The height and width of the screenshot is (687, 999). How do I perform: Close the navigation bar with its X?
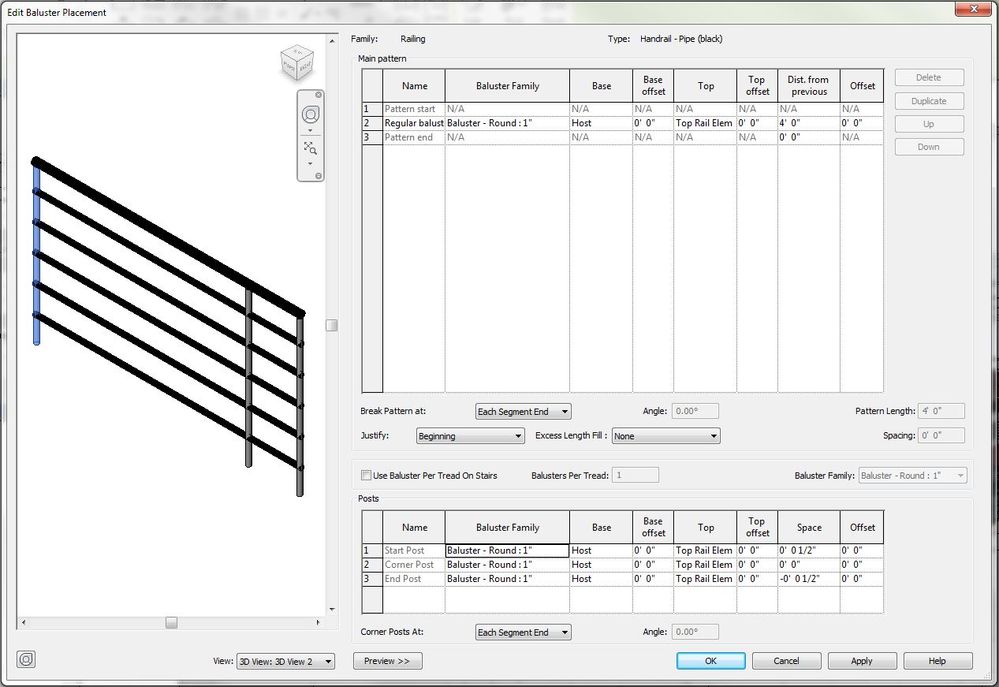click(319, 95)
